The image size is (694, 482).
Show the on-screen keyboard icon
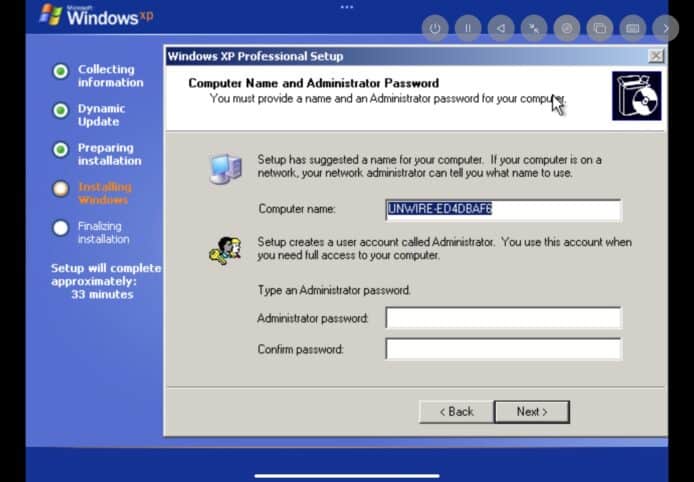(633, 29)
